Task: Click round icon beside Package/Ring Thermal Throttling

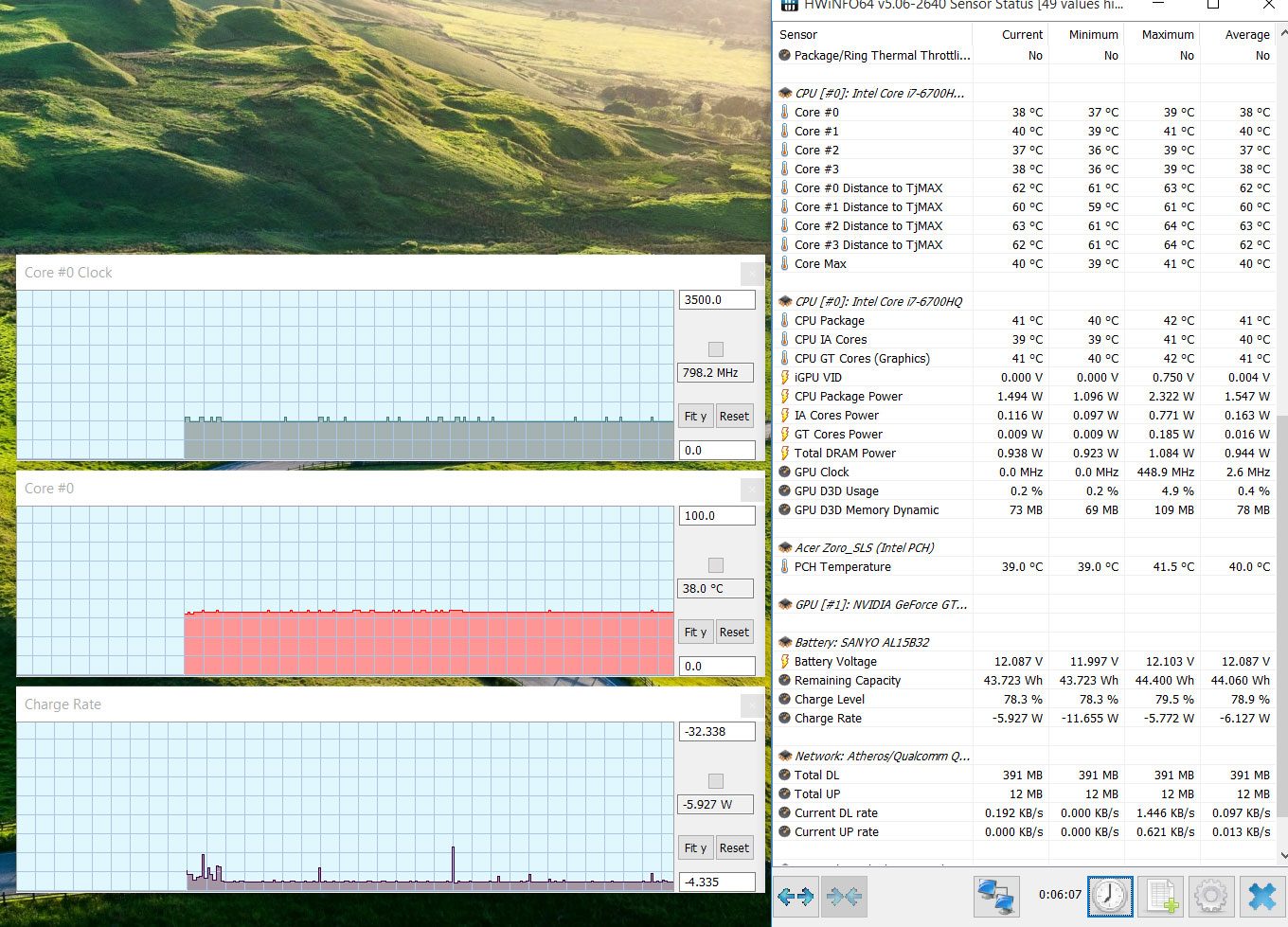Action: pos(784,55)
